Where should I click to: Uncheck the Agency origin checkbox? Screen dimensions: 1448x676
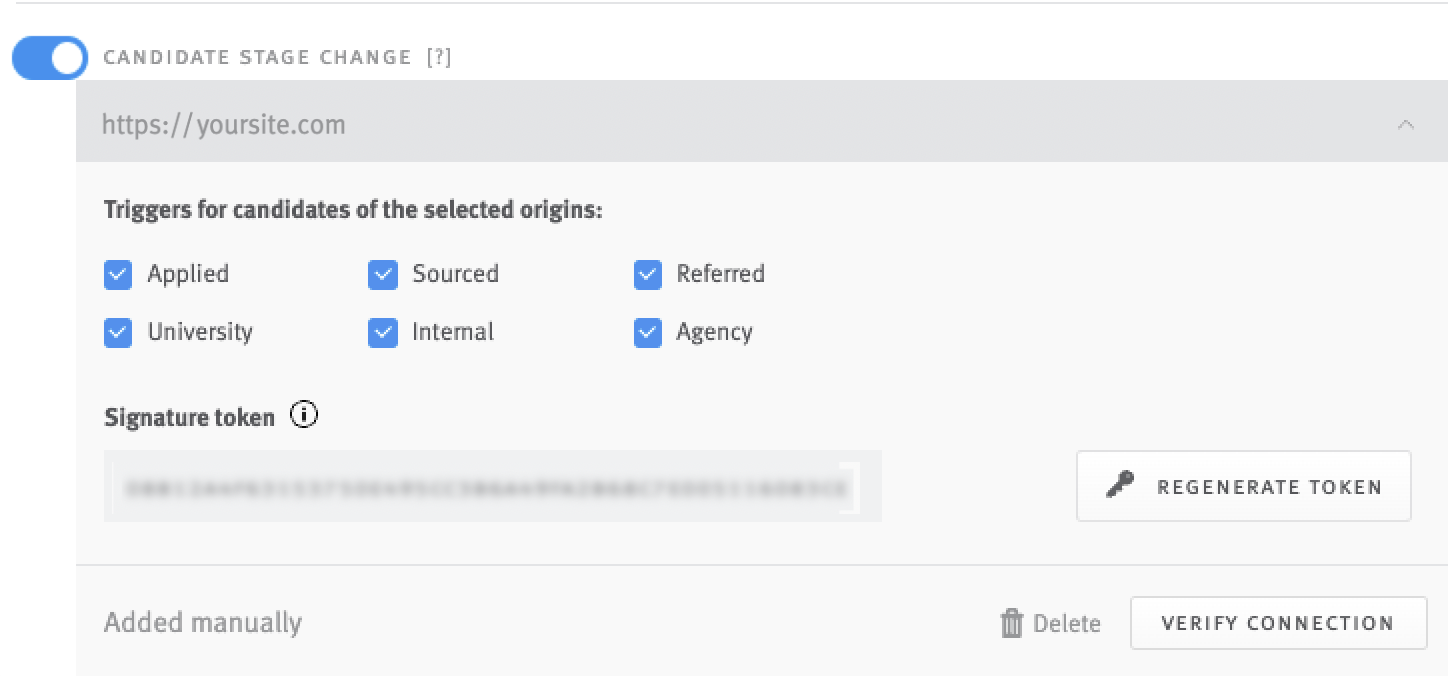[x=646, y=332]
